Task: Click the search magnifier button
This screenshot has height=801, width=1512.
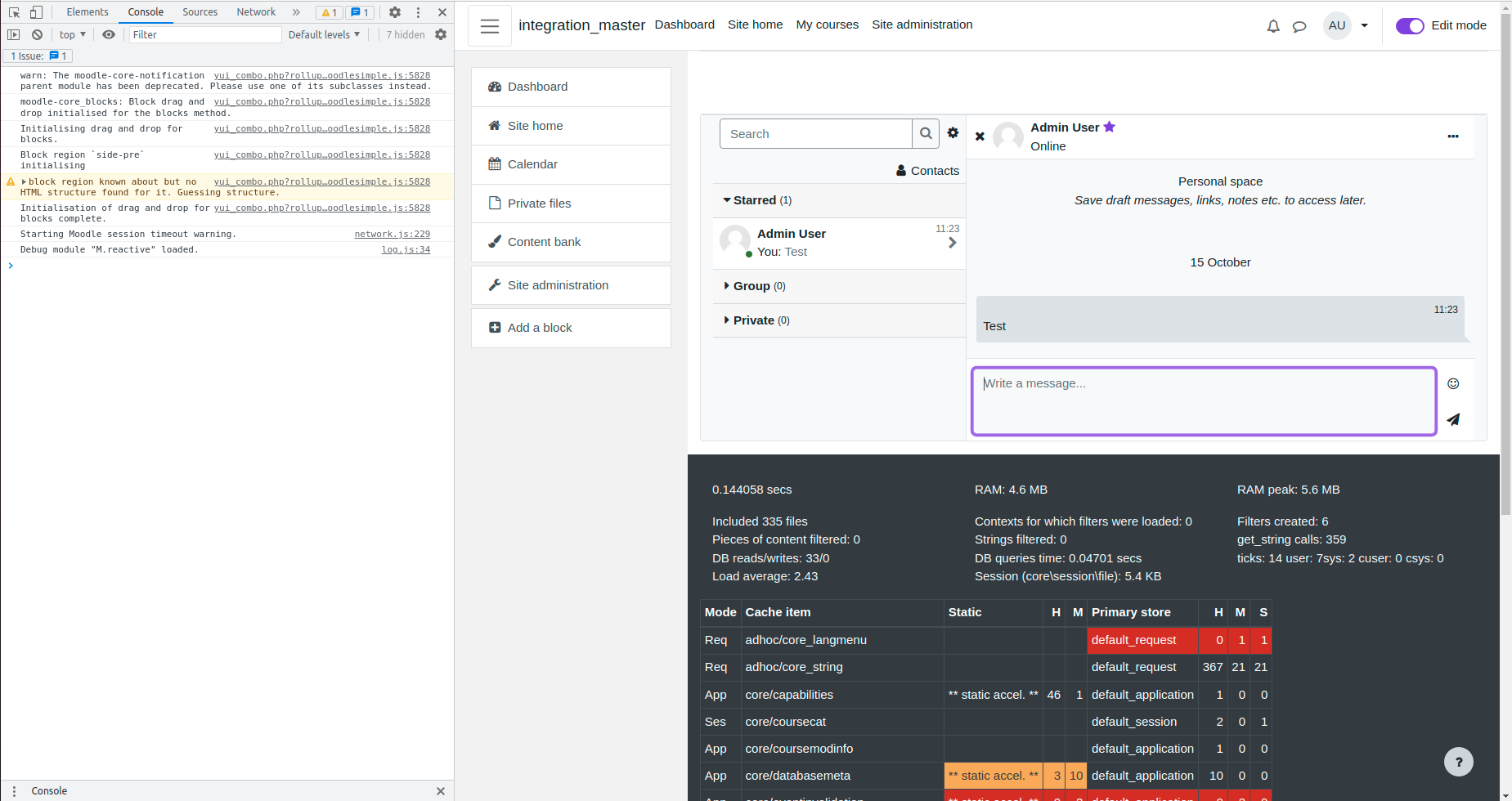Action: pyautogui.click(x=926, y=134)
